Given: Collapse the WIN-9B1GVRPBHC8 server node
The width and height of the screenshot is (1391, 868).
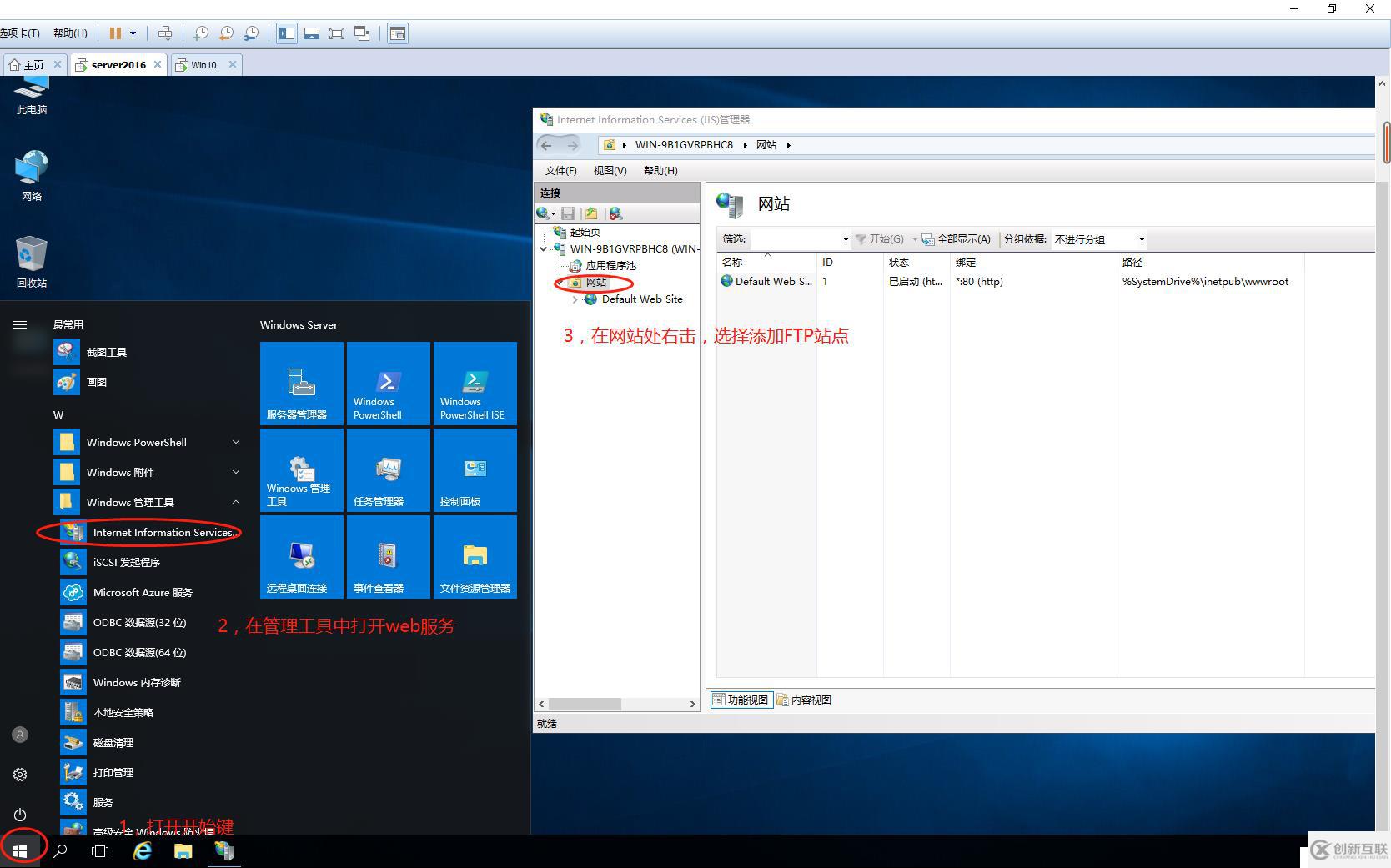Looking at the screenshot, I should coord(544,248).
